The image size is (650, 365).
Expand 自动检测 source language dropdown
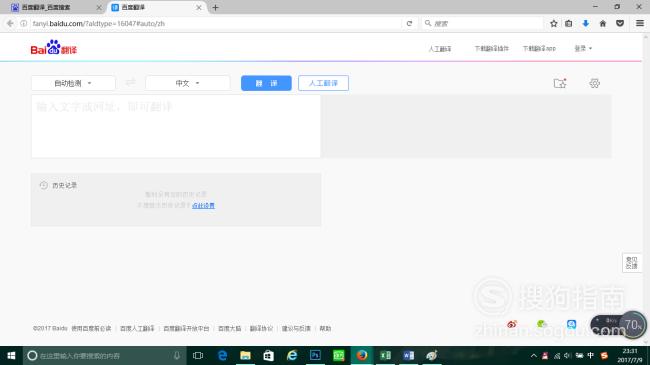pos(73,83)
